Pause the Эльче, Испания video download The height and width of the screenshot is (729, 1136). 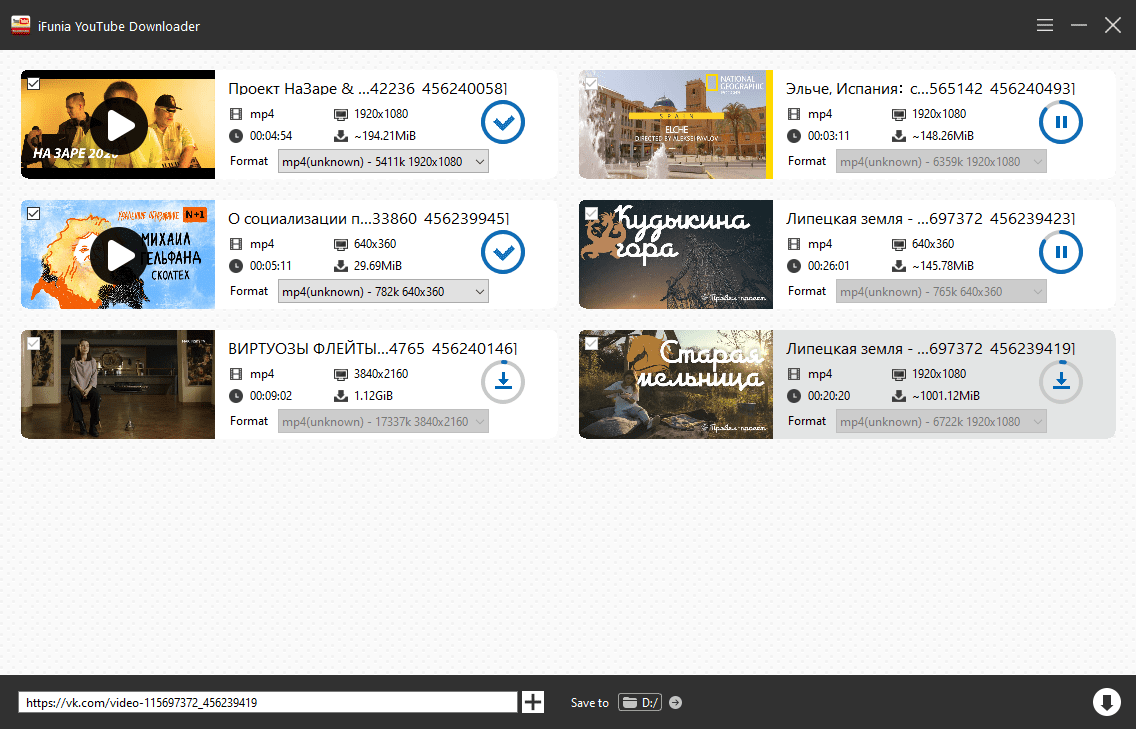click(x=1061, y=123)
